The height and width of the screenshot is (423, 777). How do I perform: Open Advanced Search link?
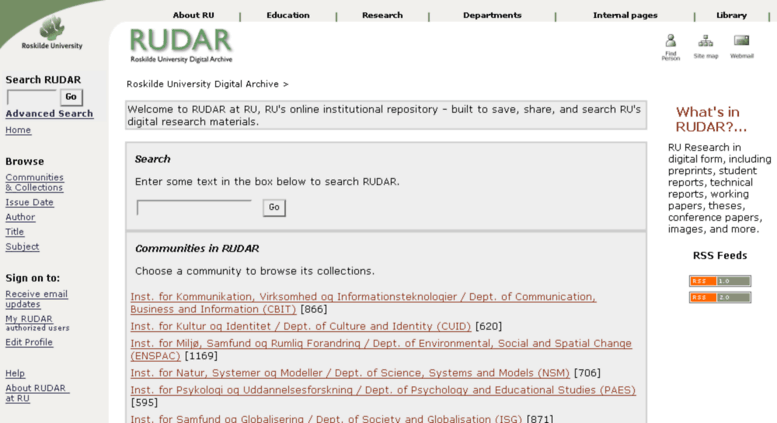tap(49, 113)
